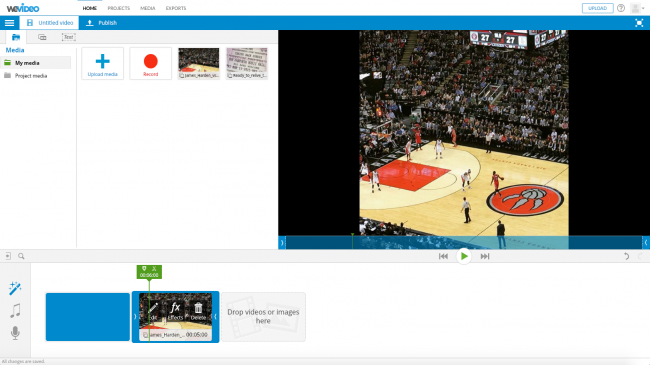Open the user account avatar menu
The width and height of the screenshot is (650, 365).
tap(636, 8)
